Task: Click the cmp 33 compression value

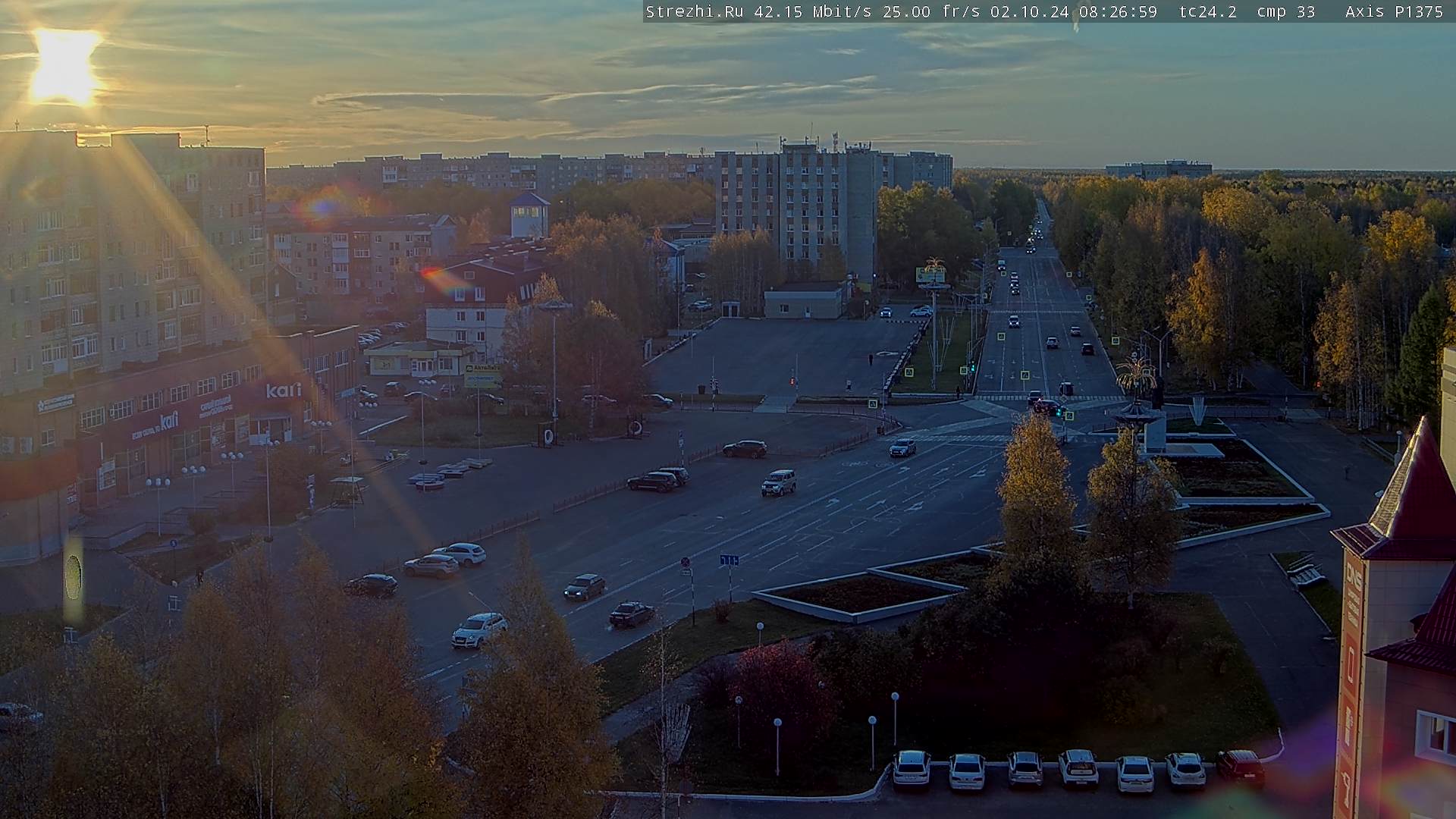Action: 1285,11
